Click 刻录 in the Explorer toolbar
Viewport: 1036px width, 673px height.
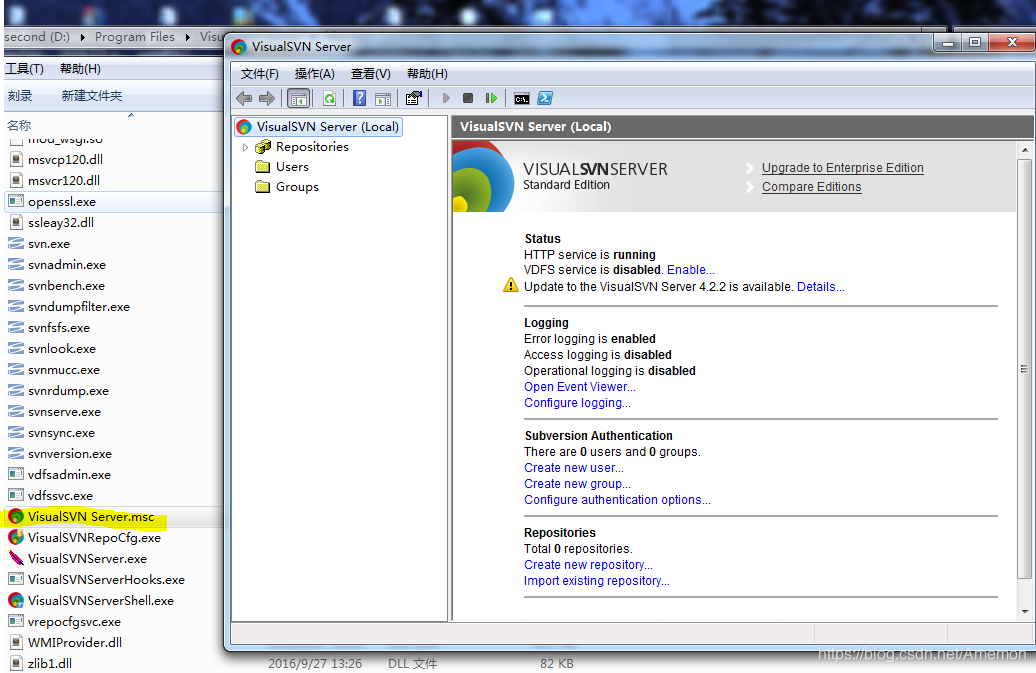click(20, 96)
